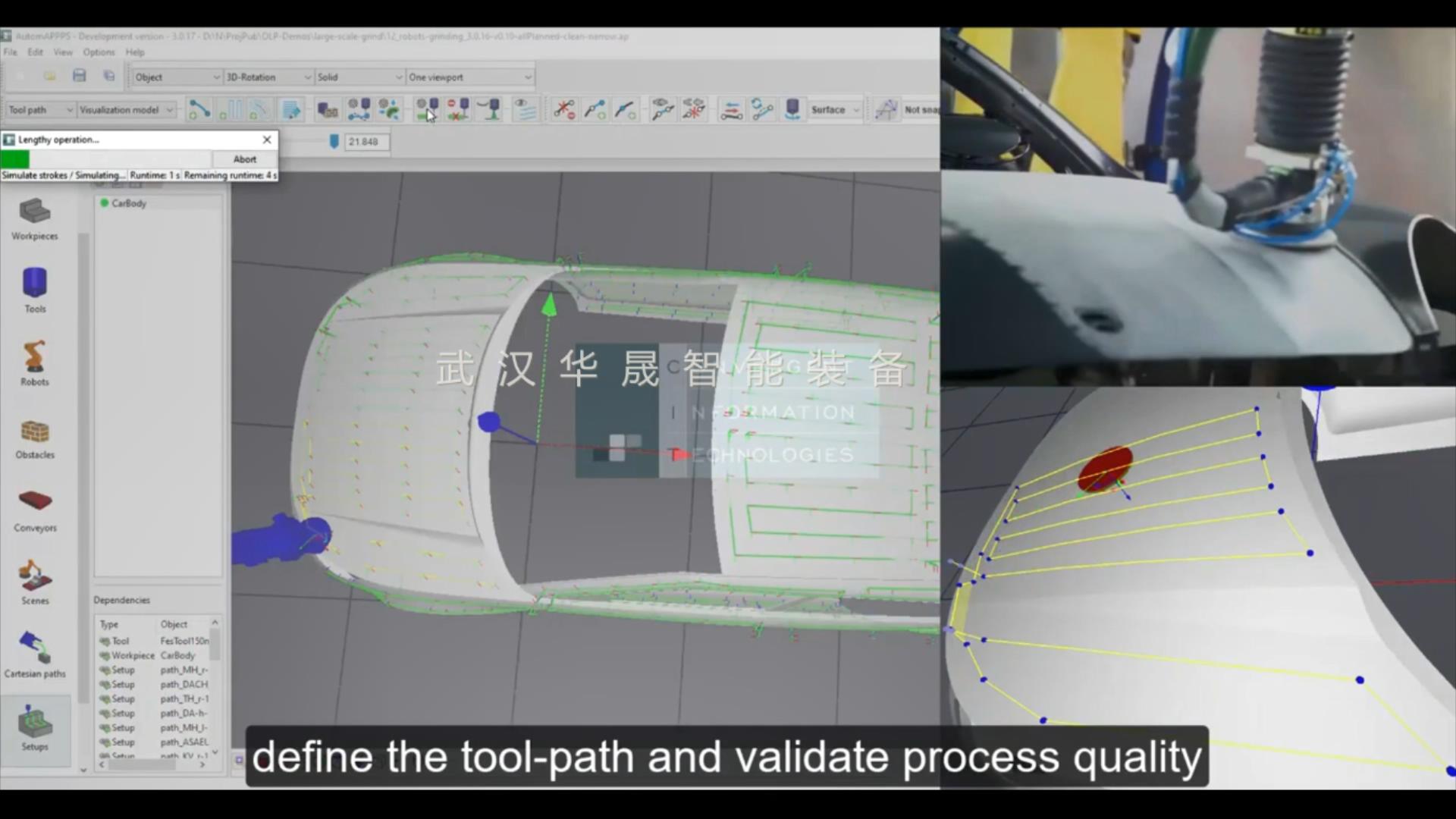Viewport: 1456px width, 819px height.
Task: Select the CarBody workpiece entry
Action: point(128,203)
